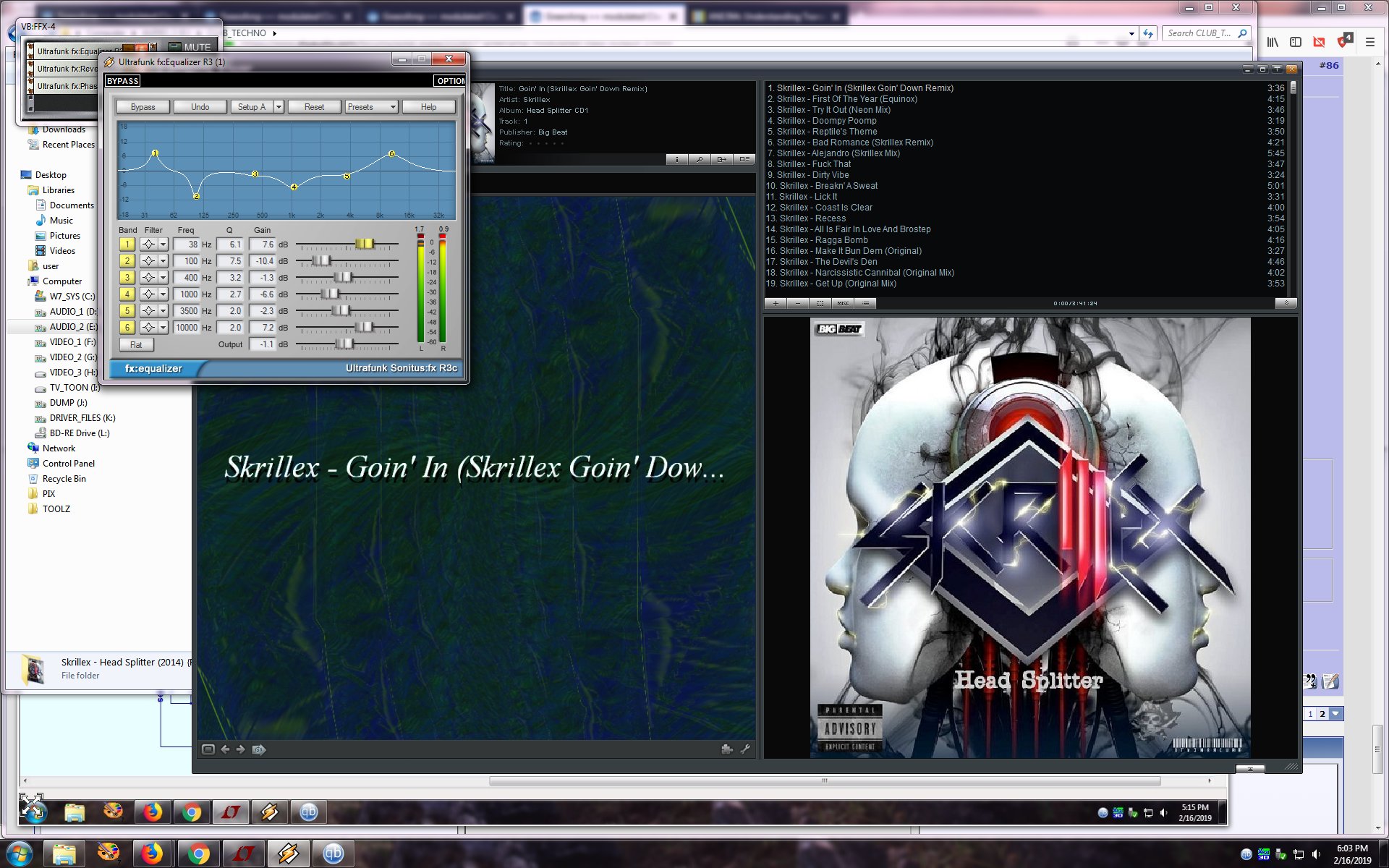This screenshot has width=1389, height=868.
Task: Toggle equalizer band 1 button
Action: click(x=127, y=244)
